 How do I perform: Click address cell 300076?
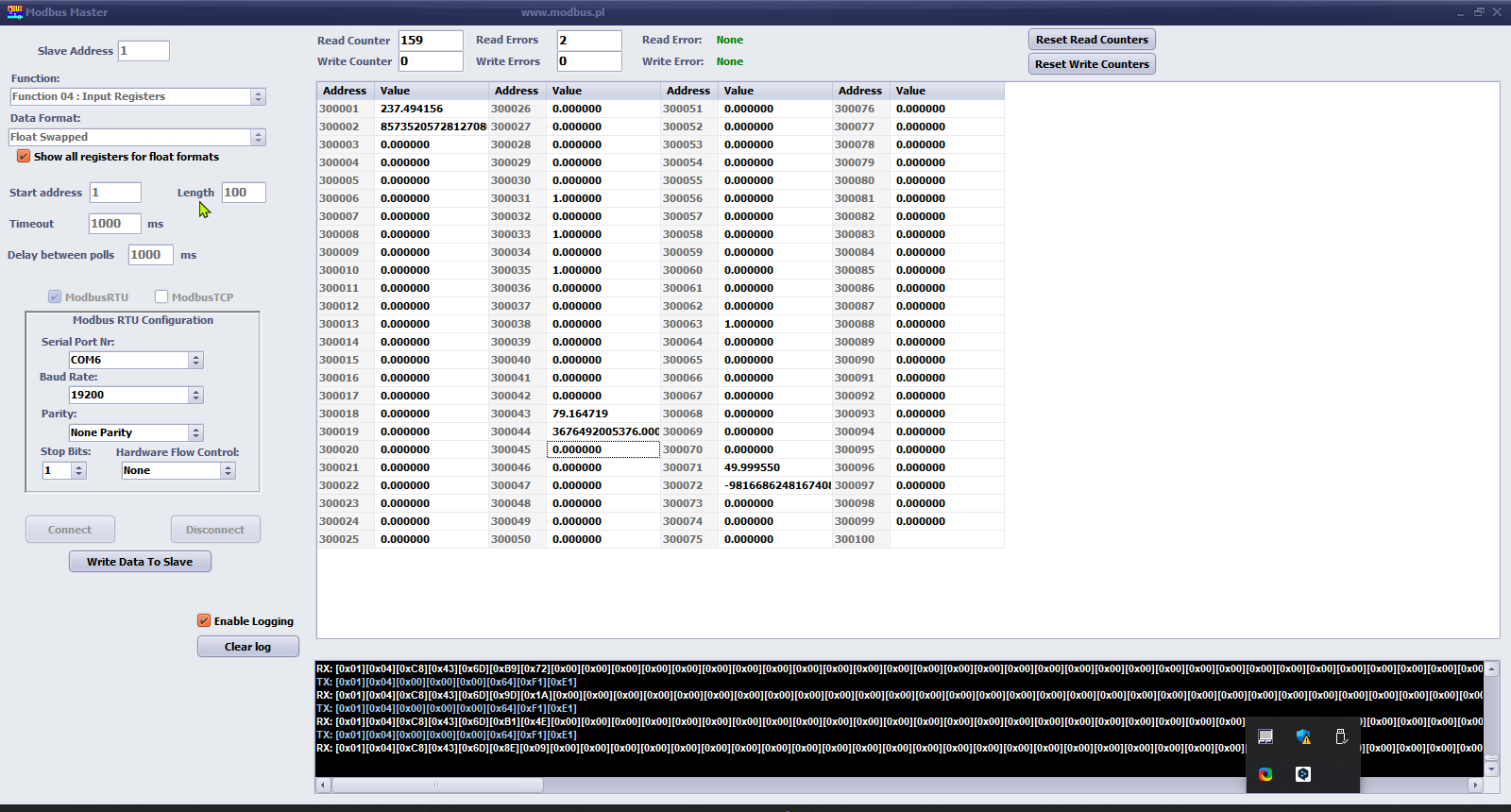click(x=860, y=109)
